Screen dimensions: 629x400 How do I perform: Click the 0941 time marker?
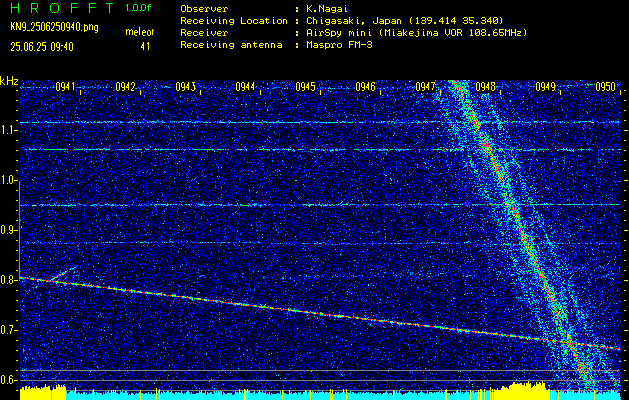click(x=65, y=87)
